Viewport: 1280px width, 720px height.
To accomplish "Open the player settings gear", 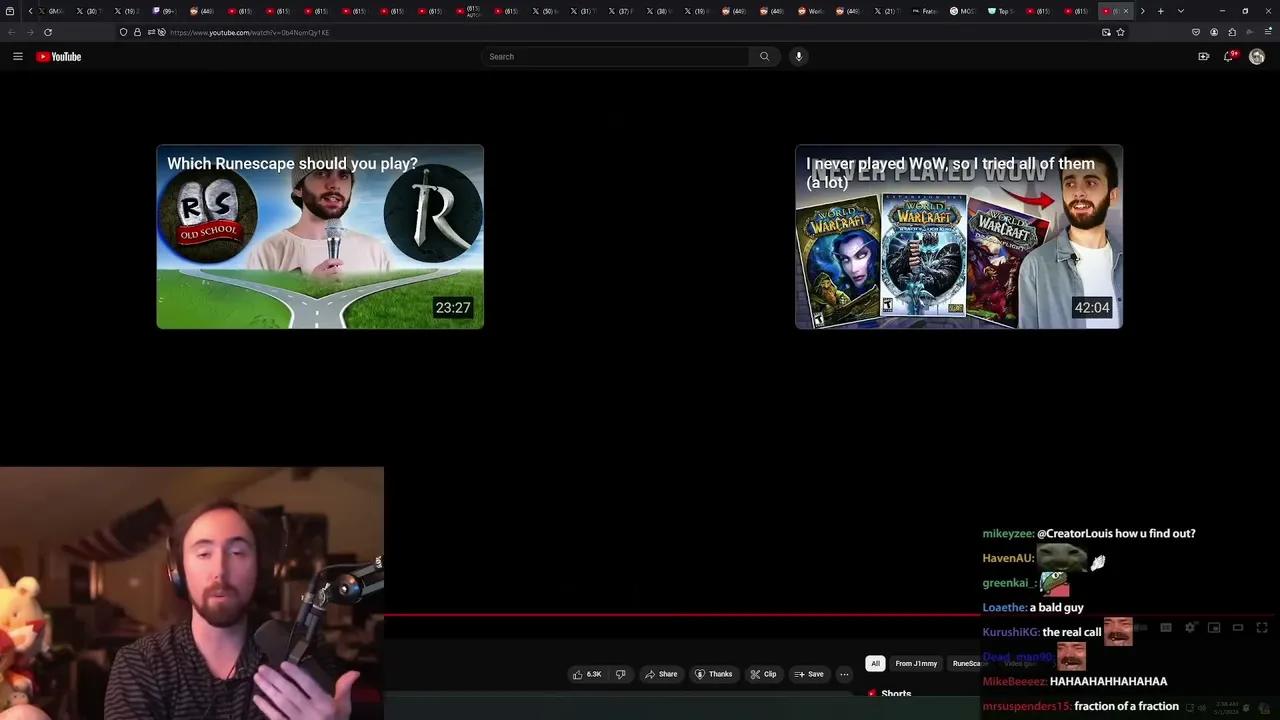I will (1190, 628).
